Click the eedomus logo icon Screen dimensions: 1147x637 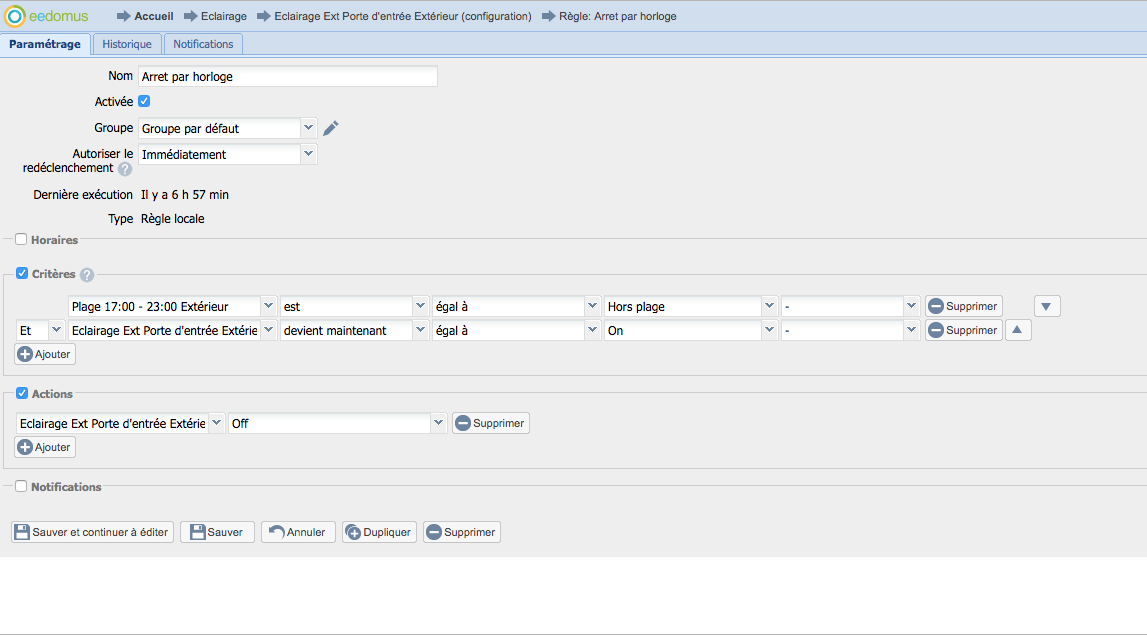[15, 16]
